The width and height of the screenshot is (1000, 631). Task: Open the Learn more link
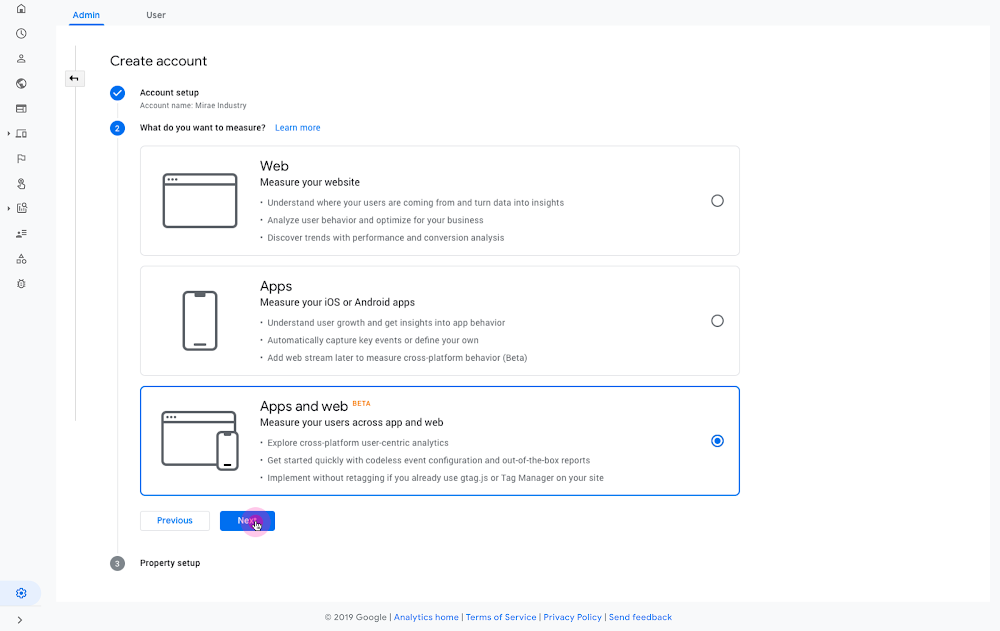click(297, 127)
